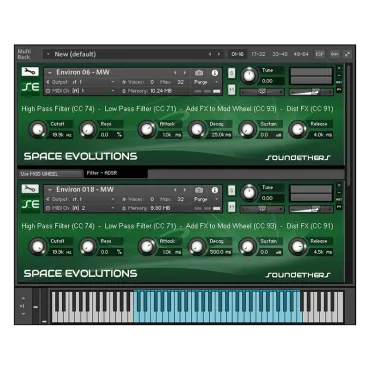This screenshot has width=370, height=370.
Task: Click the KSP button in Multi Rack header
Action: [x=320, y=54]
